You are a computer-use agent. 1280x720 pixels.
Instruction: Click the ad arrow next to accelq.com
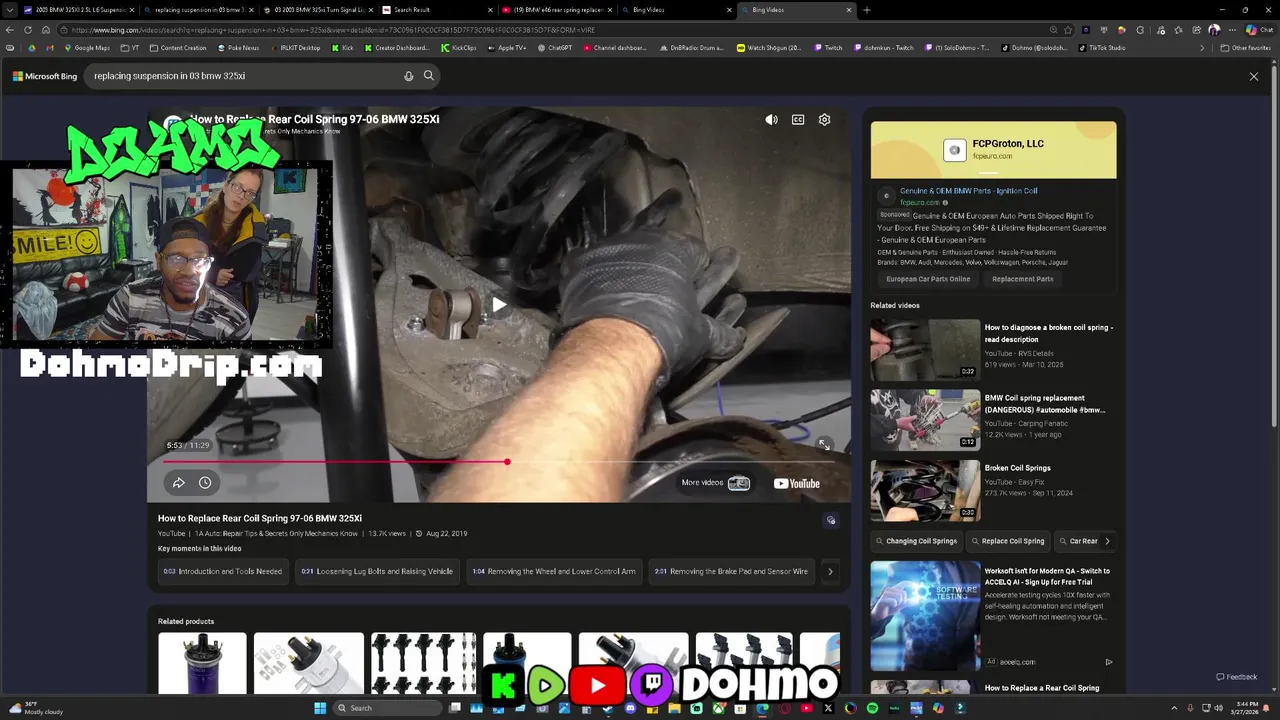pos(1108,662)
